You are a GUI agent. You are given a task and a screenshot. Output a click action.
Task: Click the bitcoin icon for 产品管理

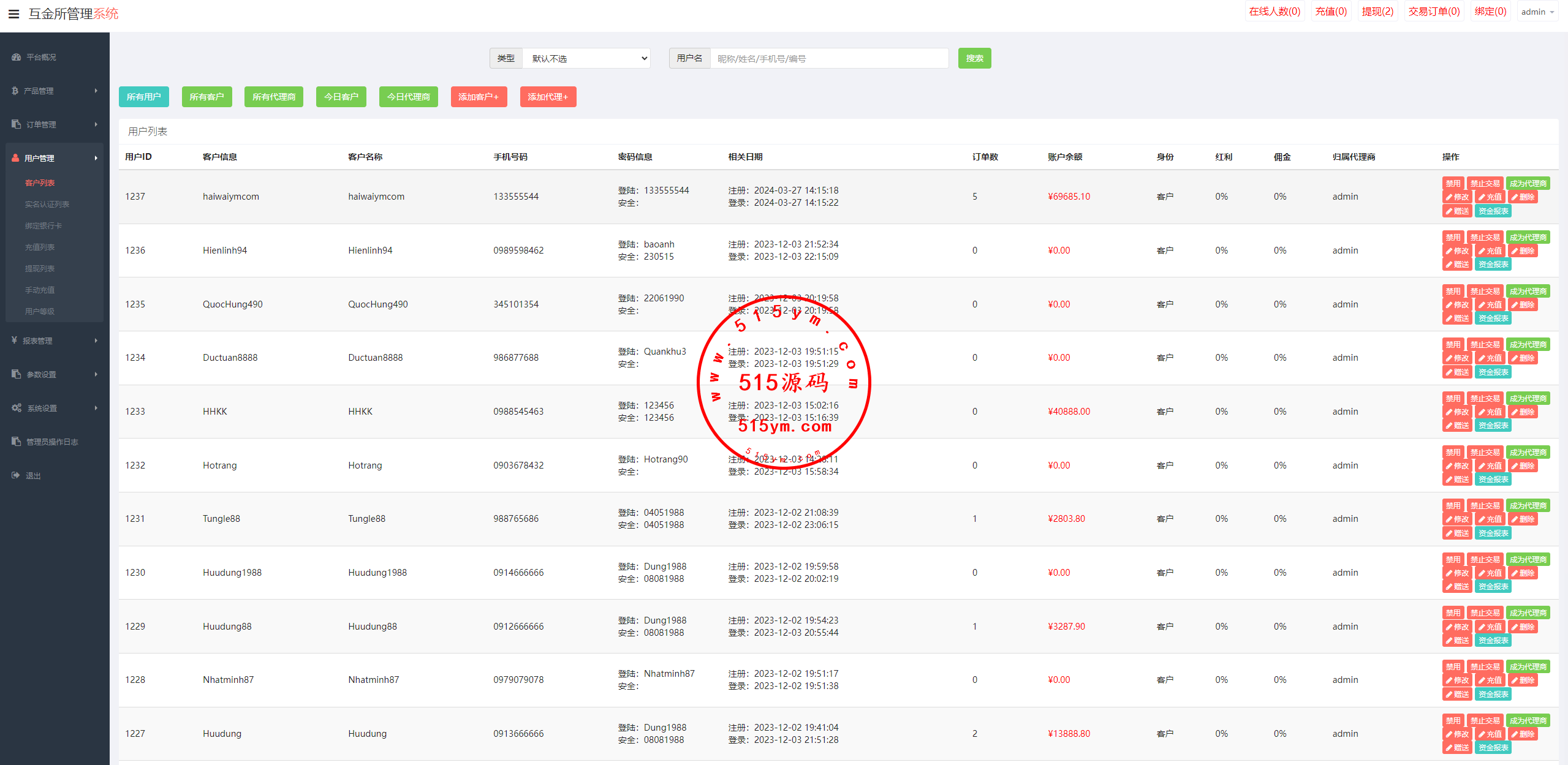15,91
